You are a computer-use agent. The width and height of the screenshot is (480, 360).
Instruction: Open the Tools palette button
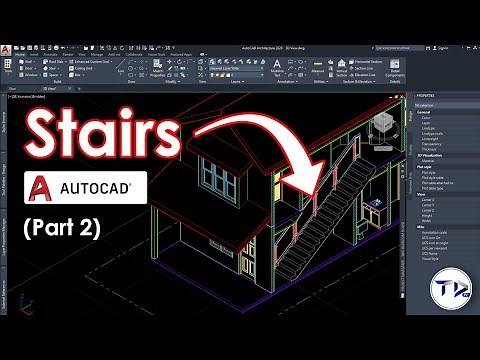[x=8, y=66]
